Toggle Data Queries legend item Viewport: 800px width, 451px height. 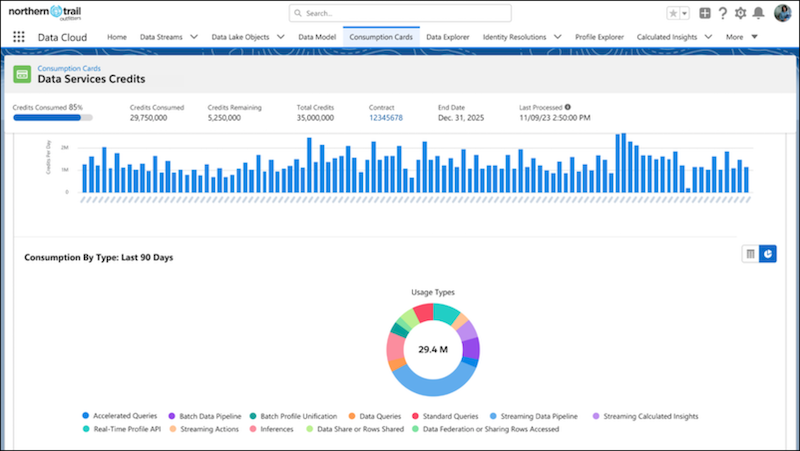pyautogui.click(x=375, y=416)
